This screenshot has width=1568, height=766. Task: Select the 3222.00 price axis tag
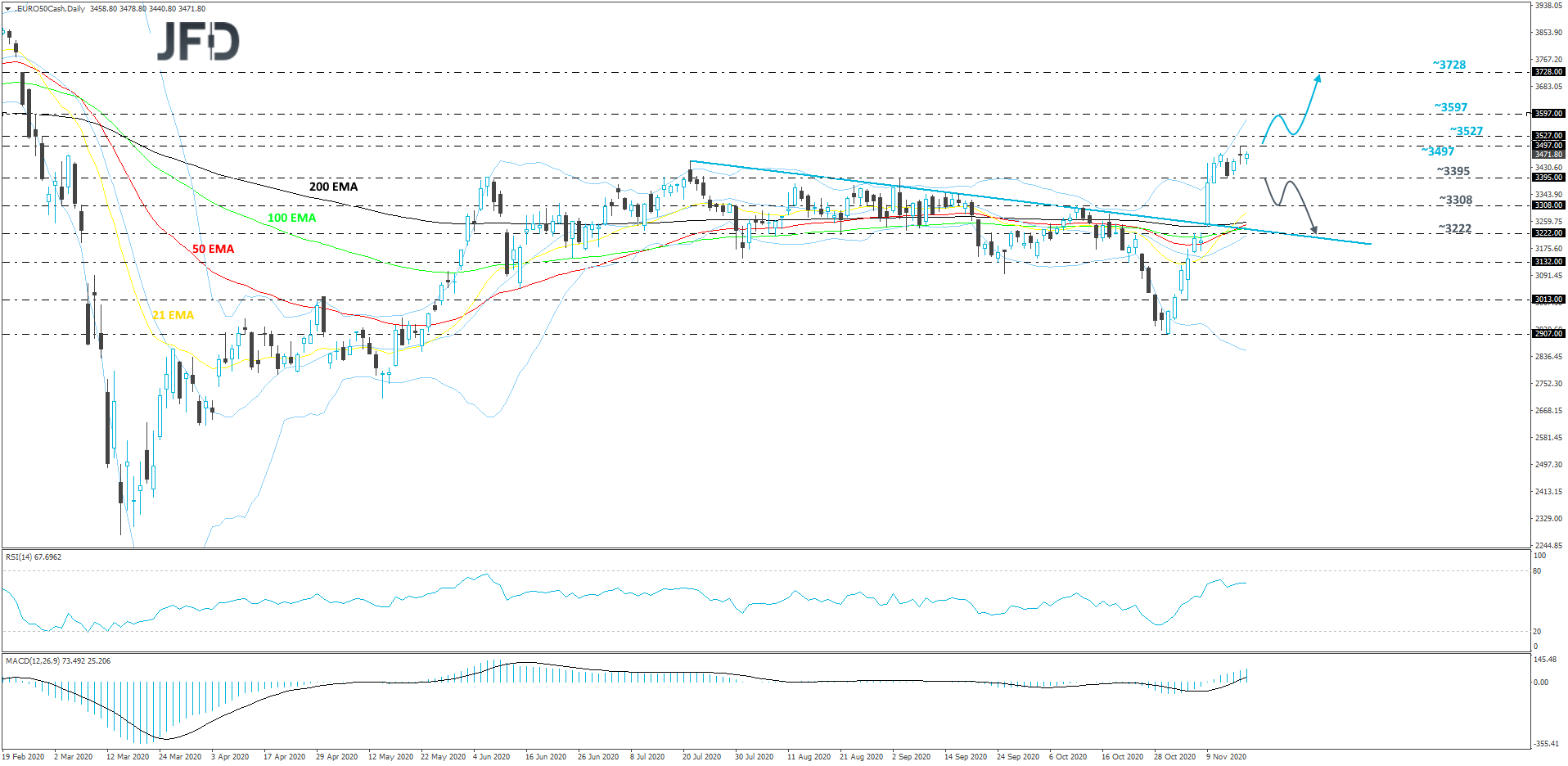click(1548, 233)
